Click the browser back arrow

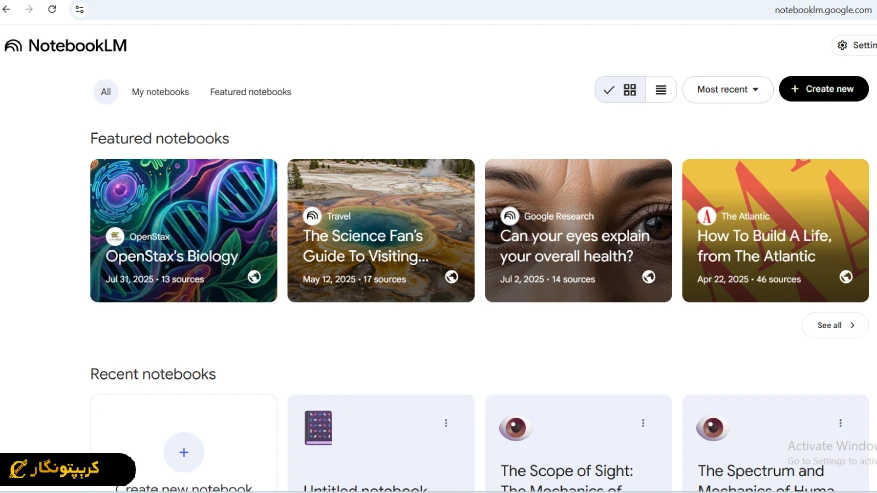(x=8, y=9)
